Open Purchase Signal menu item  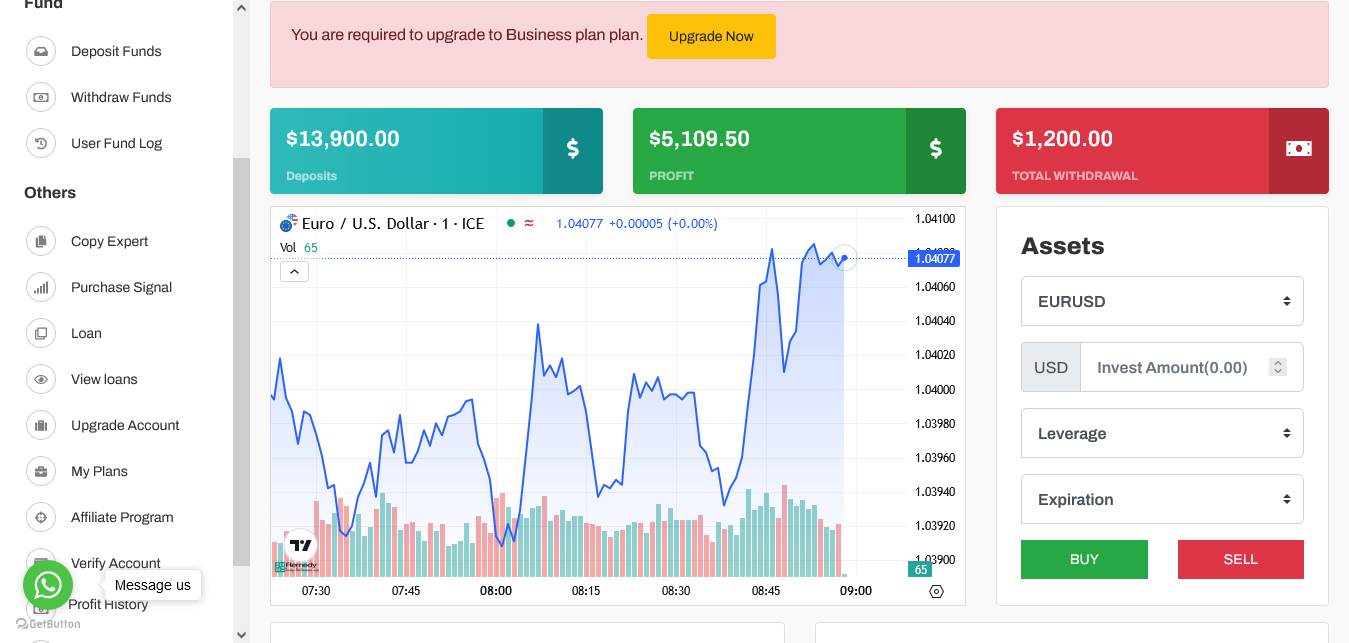121,287
